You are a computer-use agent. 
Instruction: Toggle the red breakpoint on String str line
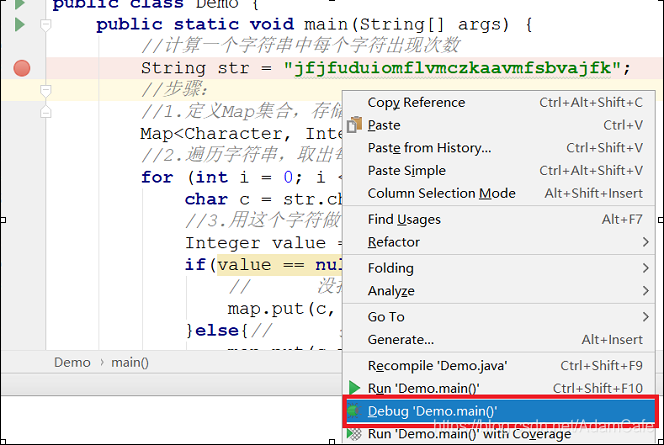click(22, 68)
